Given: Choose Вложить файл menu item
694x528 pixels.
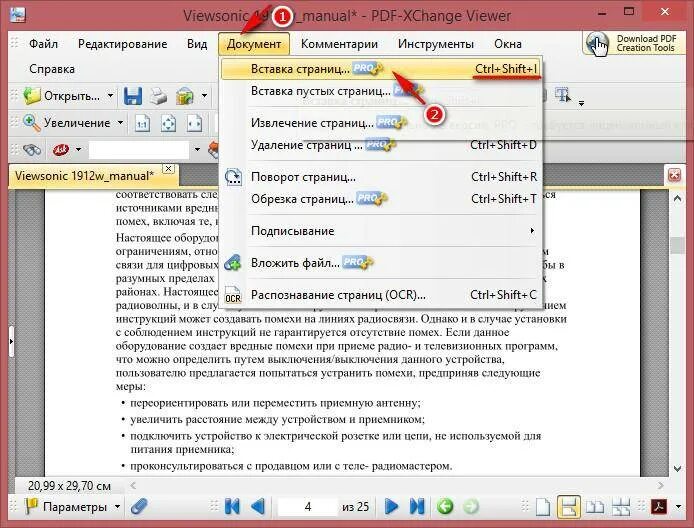Looking at the screenshot, I should pos(381,263).
